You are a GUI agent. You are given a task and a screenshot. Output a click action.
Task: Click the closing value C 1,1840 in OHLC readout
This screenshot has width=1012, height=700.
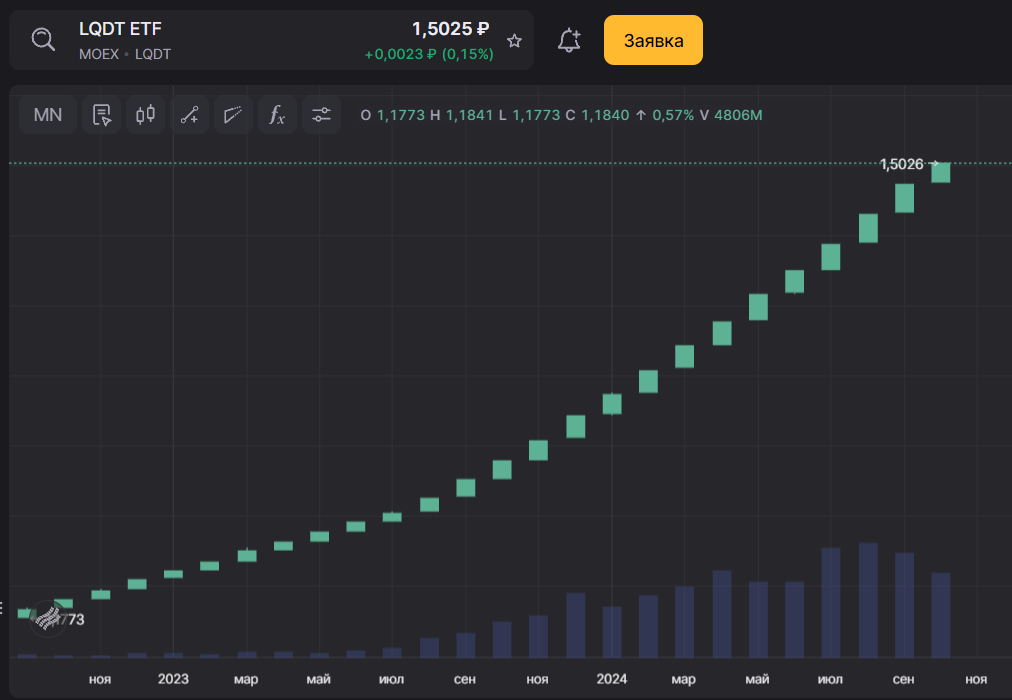pyautogui.click(x=597, y=115)
